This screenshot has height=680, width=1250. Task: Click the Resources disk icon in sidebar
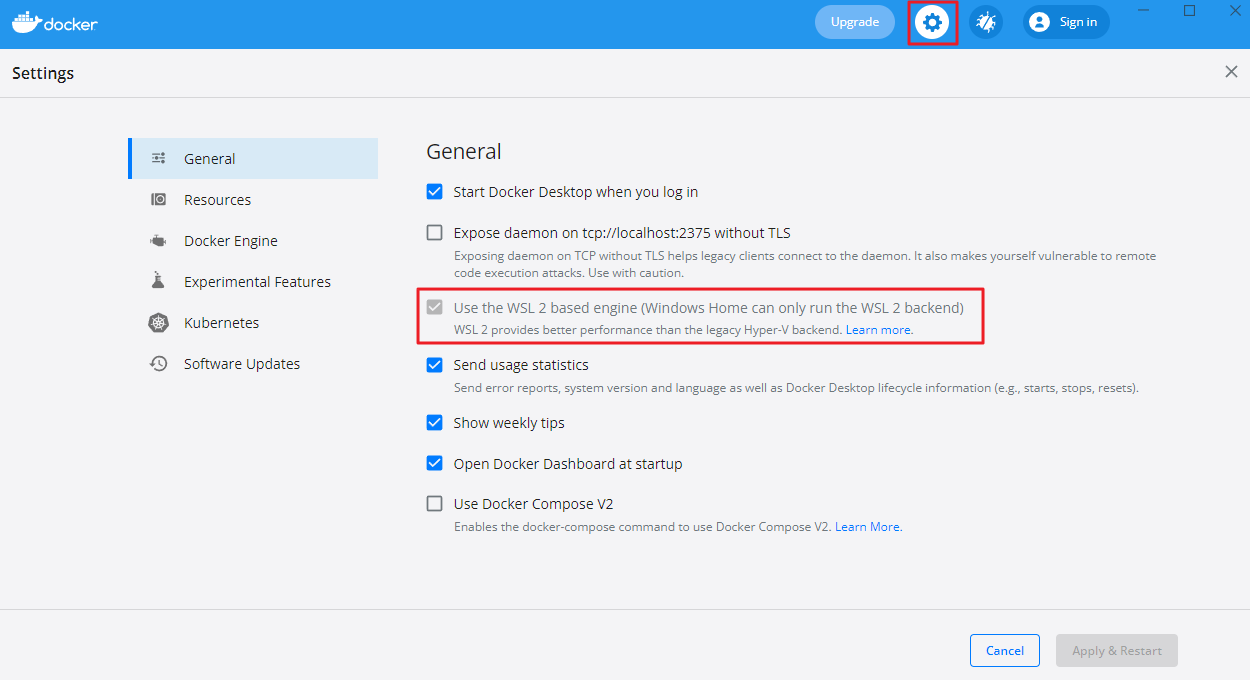[158, 199]
